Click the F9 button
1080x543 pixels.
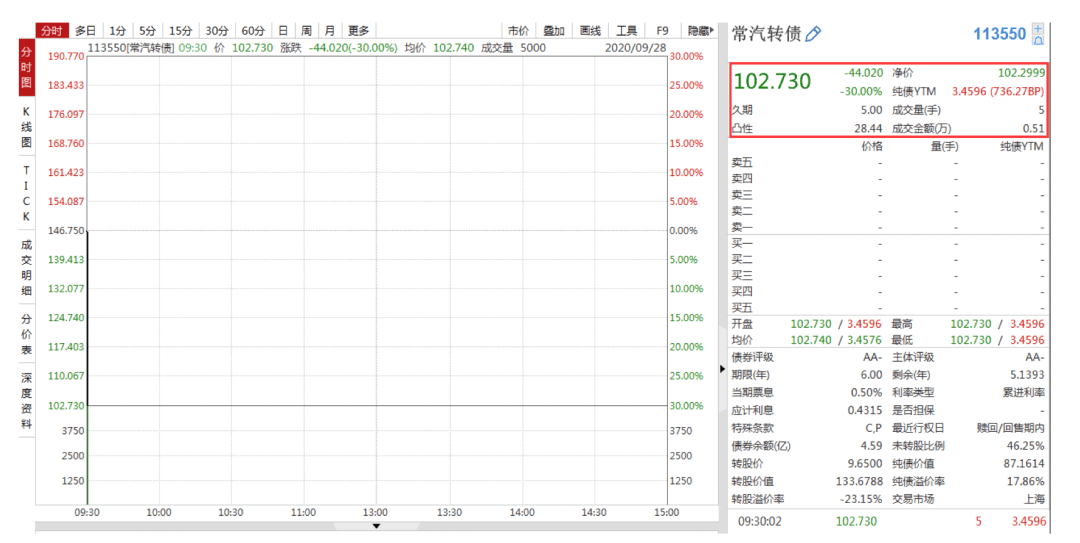662,30
